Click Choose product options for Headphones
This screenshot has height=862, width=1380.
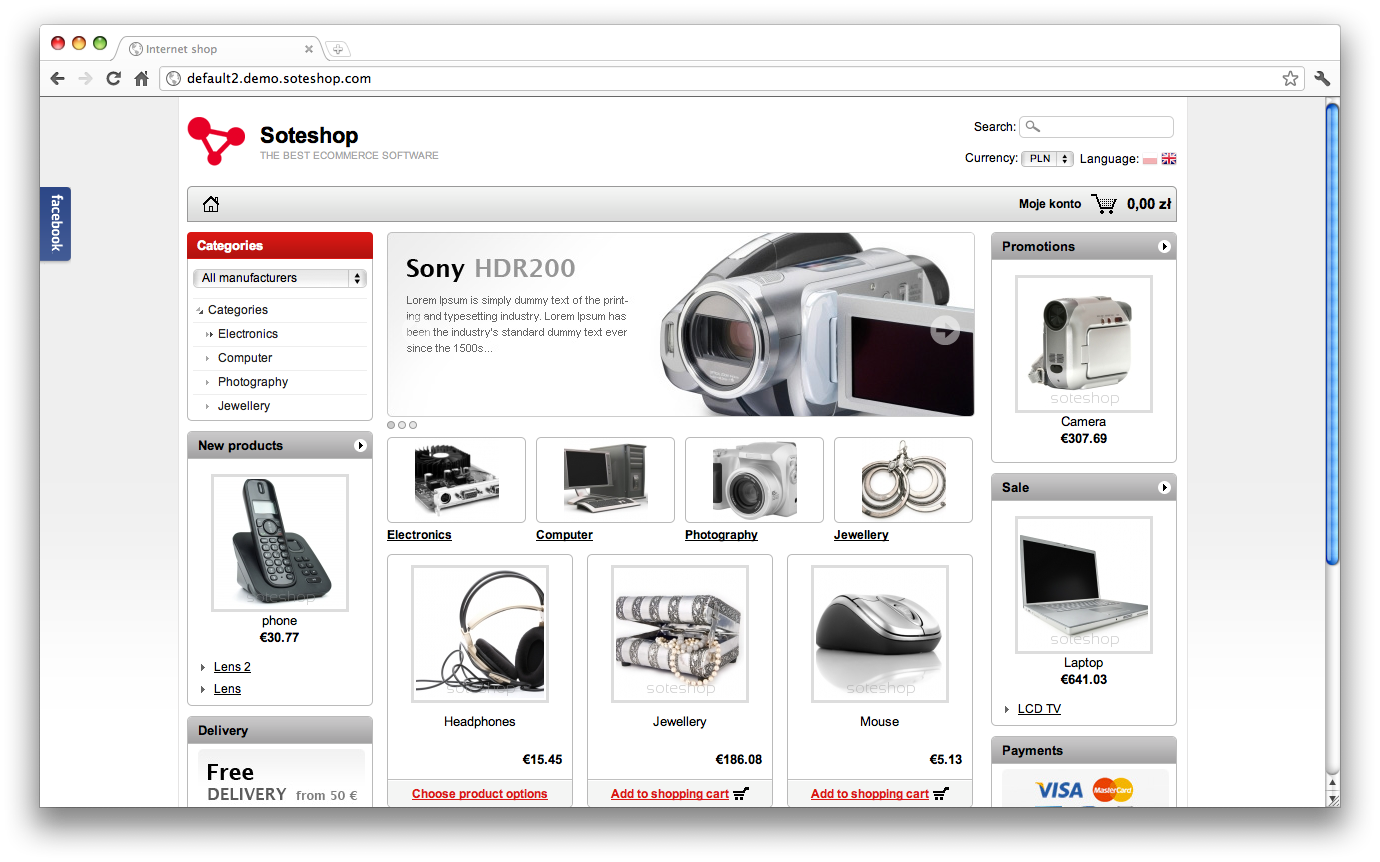480,794
